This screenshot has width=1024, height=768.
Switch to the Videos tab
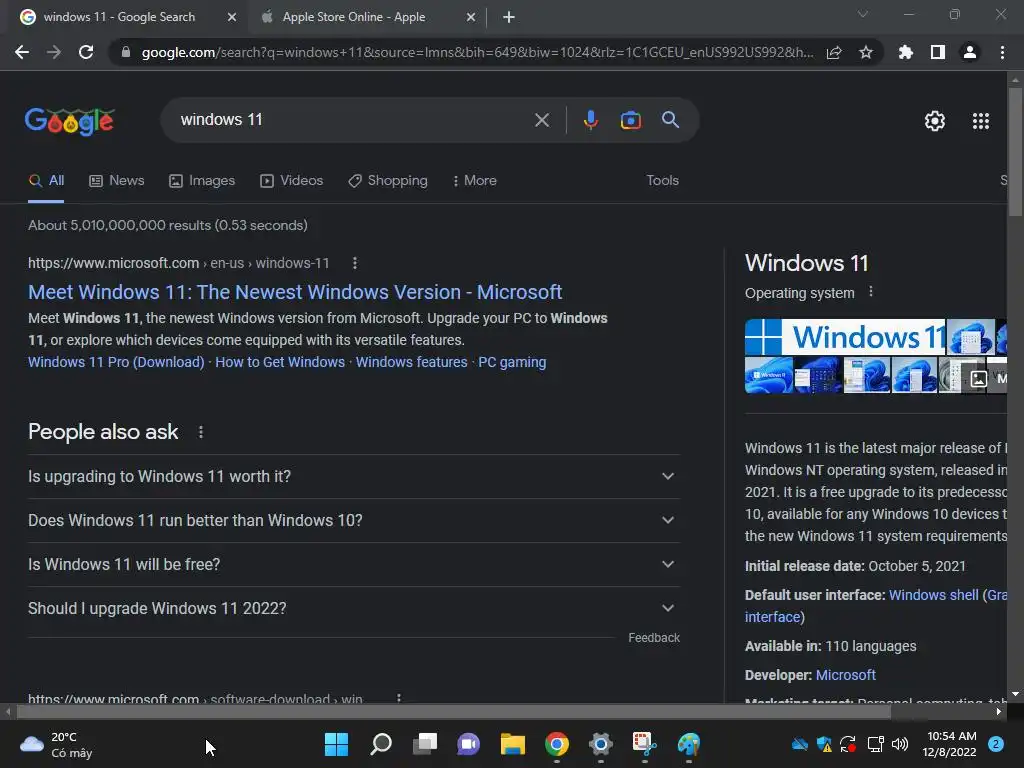[291, 181]
